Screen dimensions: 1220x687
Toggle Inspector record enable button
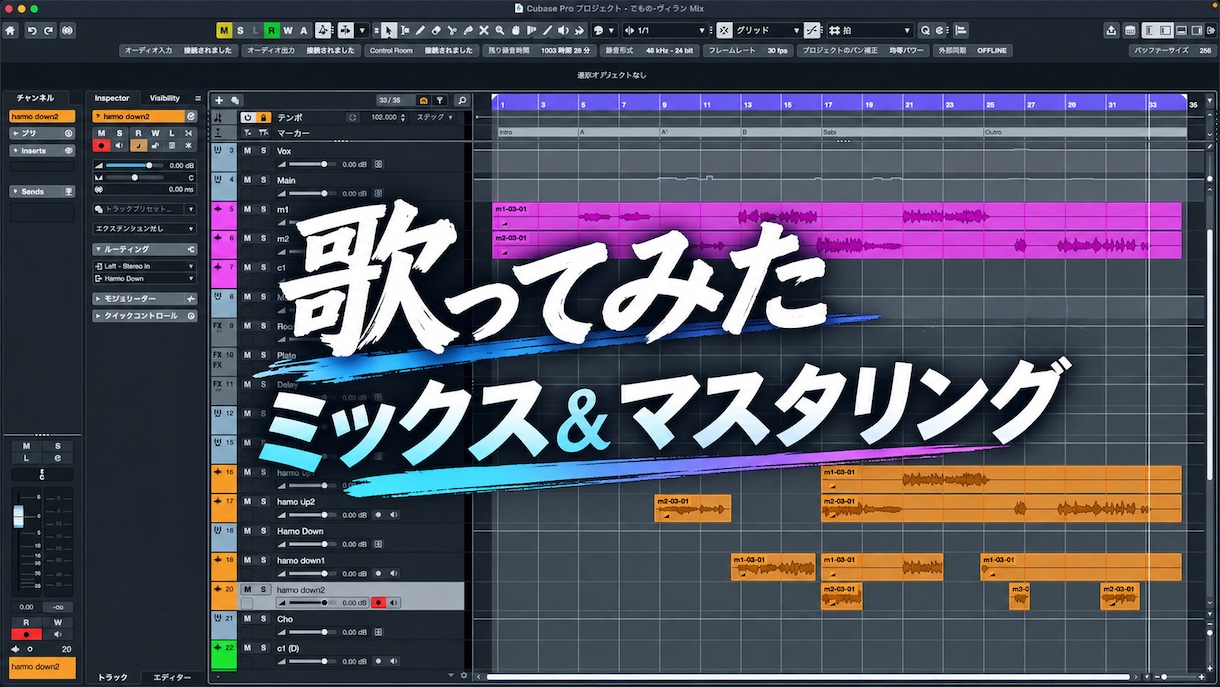[101, 145]
